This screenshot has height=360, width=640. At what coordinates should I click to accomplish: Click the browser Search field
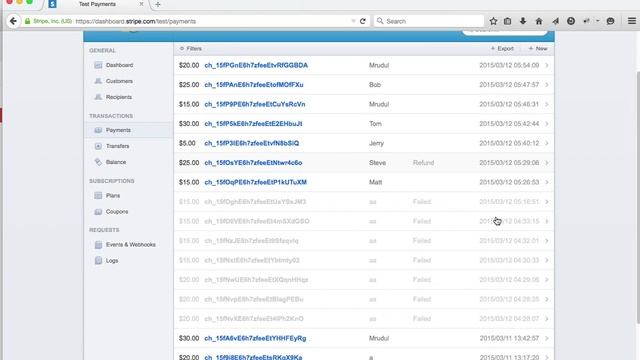[x=429, y=21]
